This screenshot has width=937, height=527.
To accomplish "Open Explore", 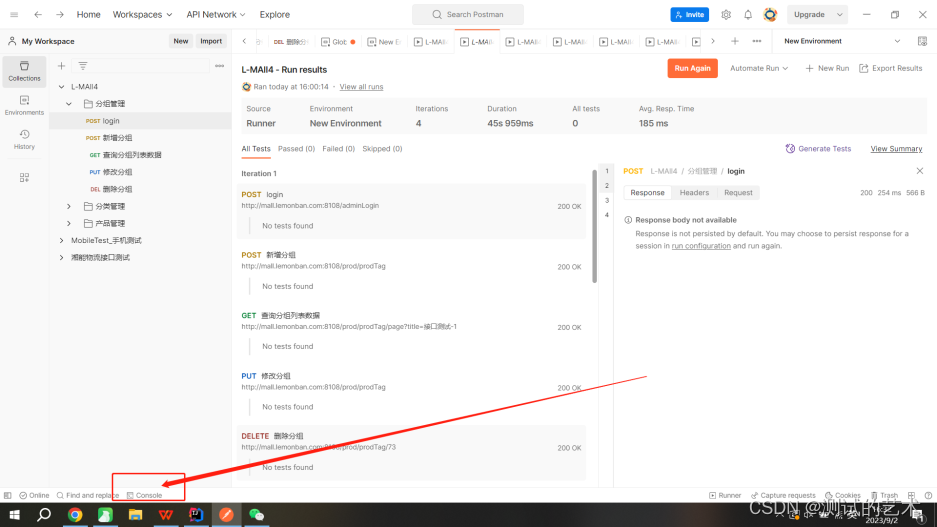I will (275, 14).
